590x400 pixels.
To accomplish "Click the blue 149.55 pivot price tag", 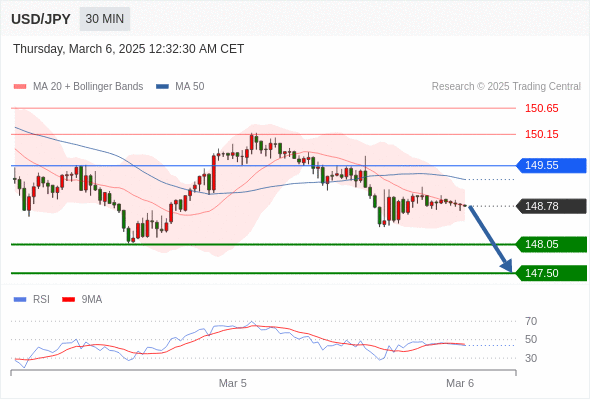I will coord(551,166).
